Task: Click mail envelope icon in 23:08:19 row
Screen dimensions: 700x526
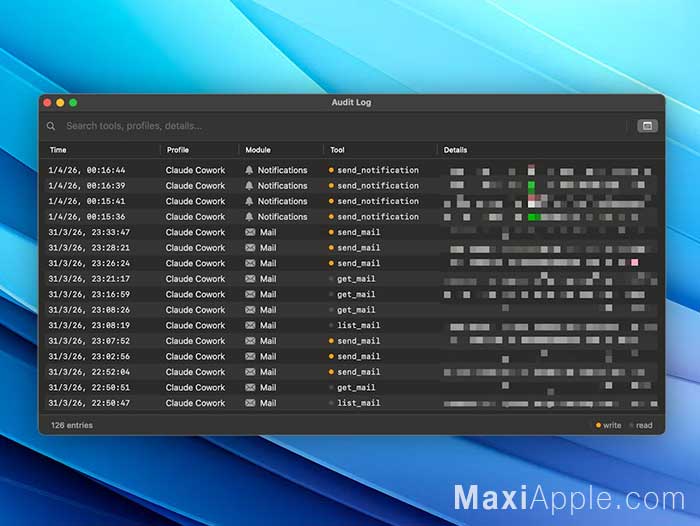Action: [x=250, y=326]
